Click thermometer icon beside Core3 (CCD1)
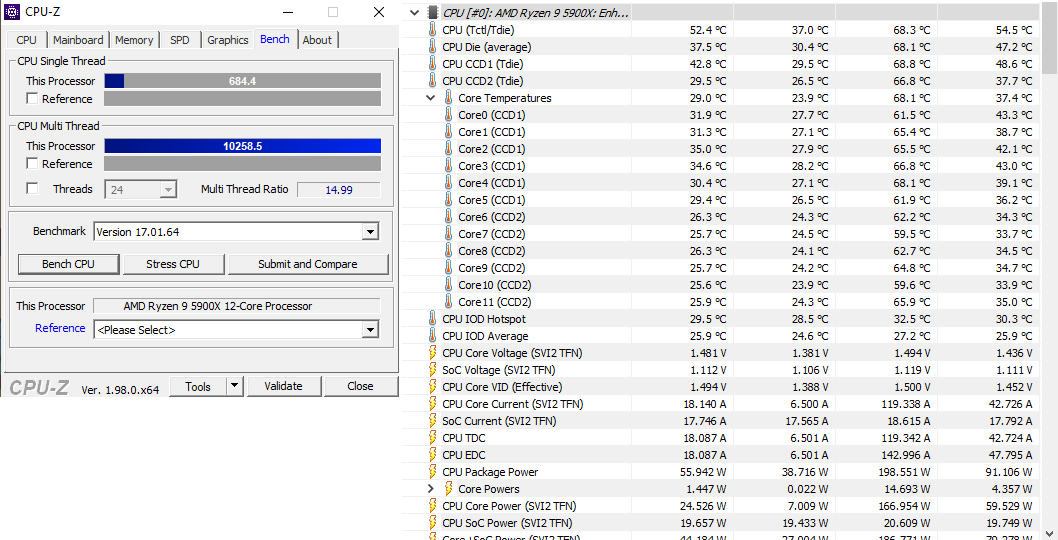 449,165
